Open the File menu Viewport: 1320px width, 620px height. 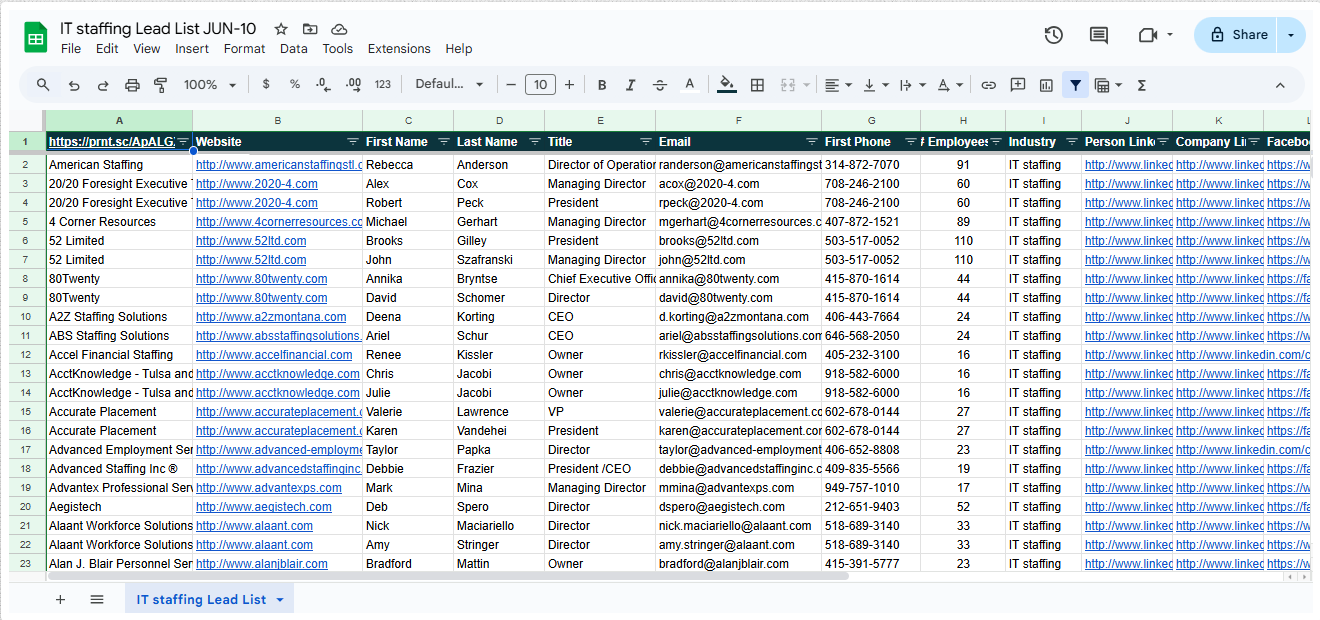71,48
